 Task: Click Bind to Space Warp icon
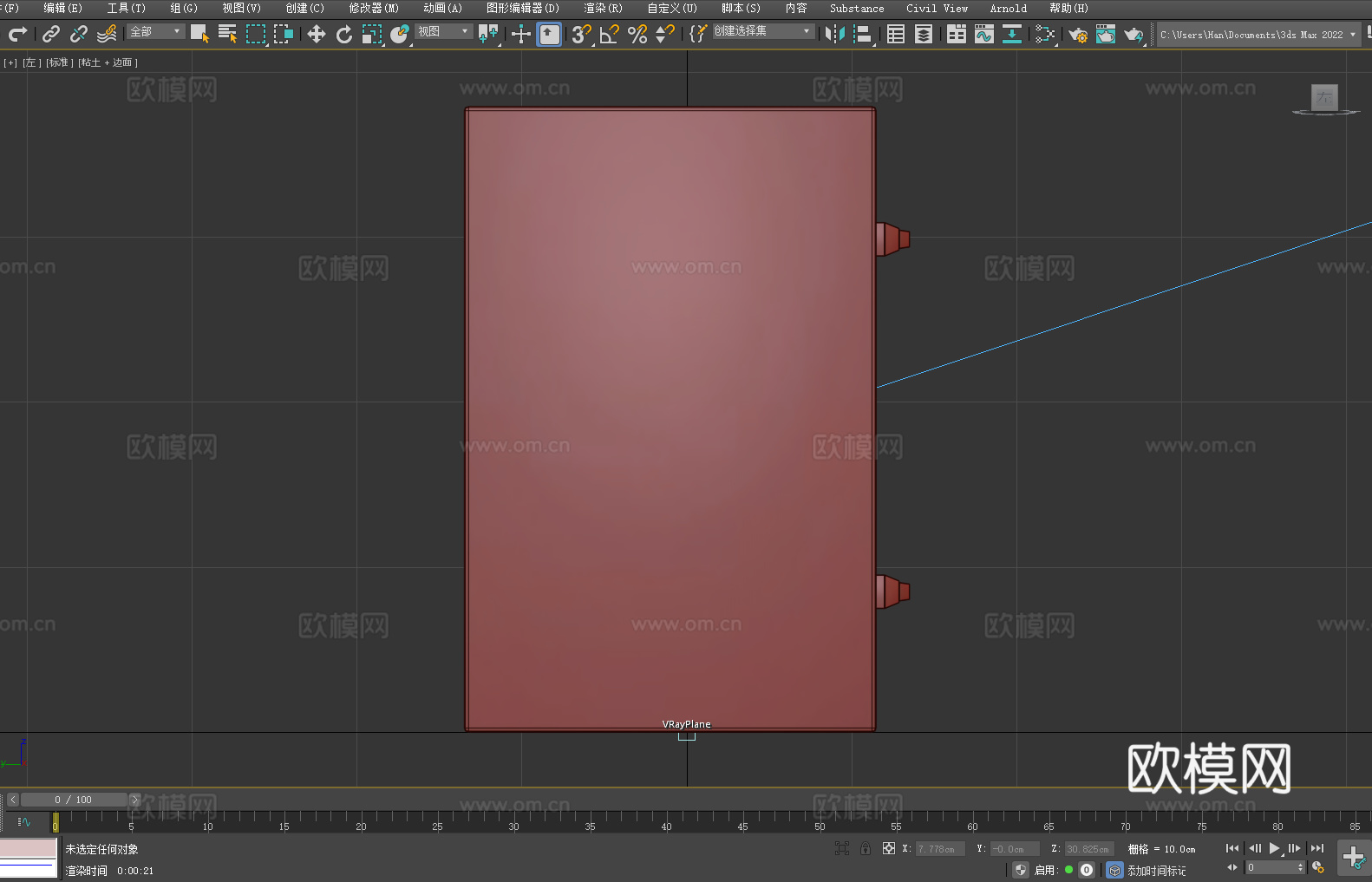107,34
